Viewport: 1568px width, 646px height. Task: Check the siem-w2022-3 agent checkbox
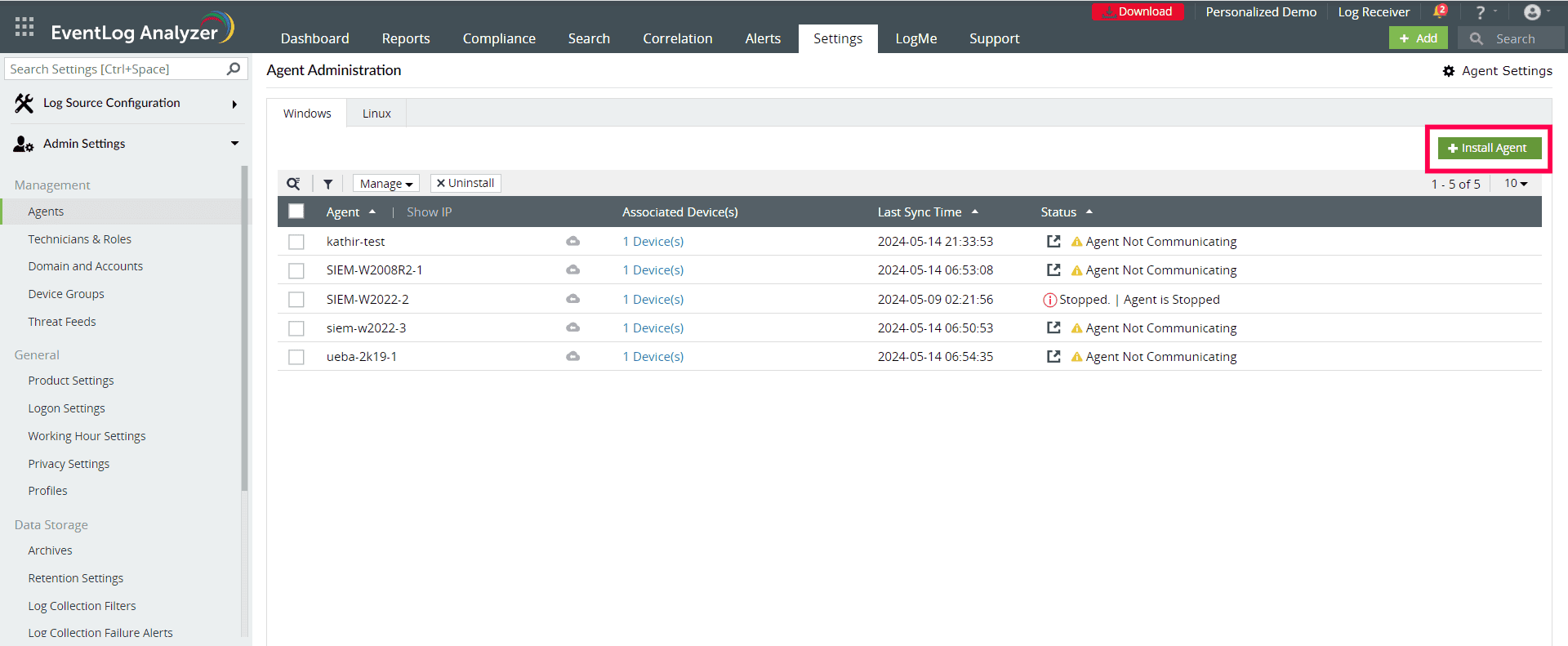click(x=296, y=328)
